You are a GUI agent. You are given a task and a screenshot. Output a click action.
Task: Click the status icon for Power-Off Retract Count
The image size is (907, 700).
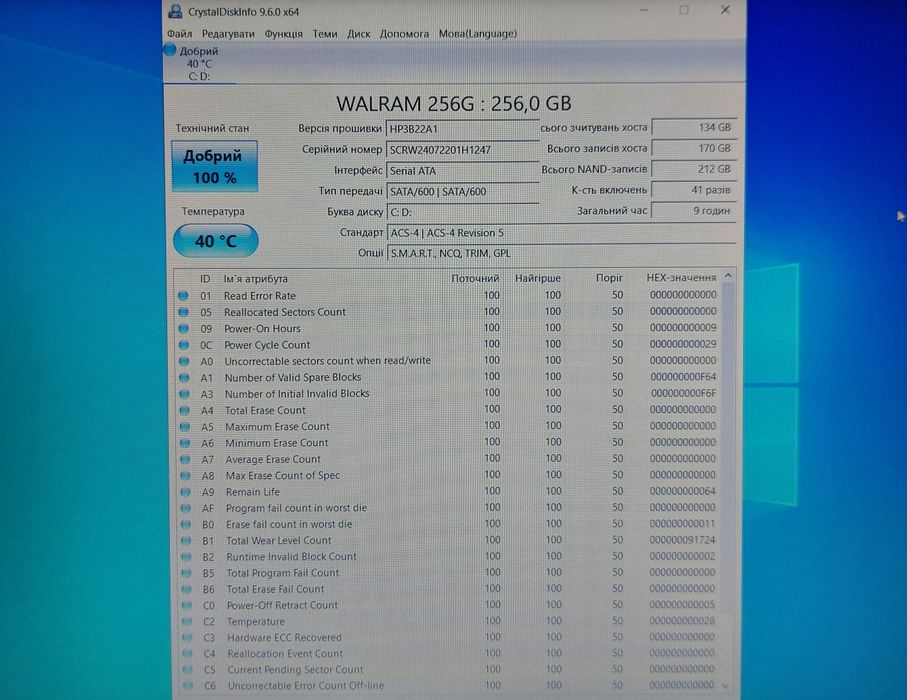(x=186, y=605)
